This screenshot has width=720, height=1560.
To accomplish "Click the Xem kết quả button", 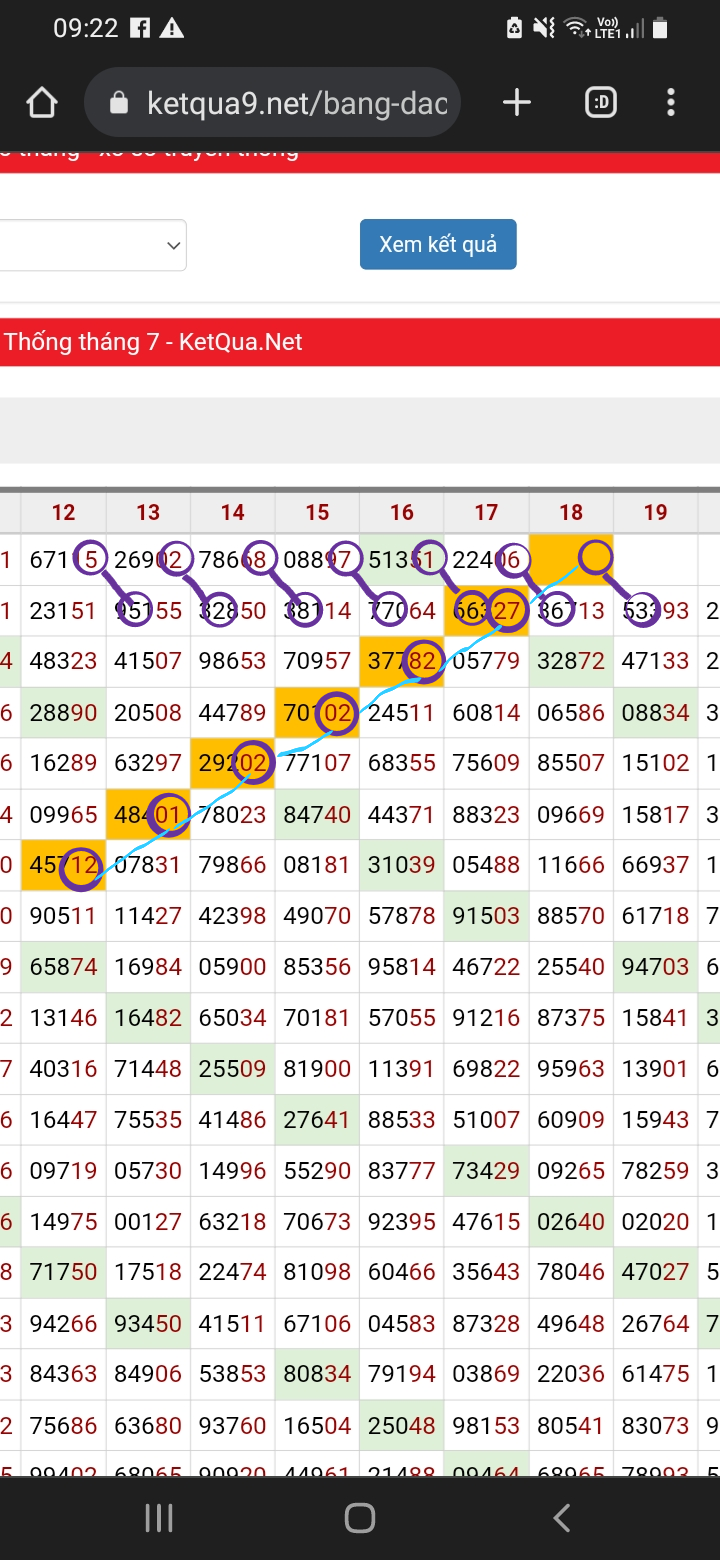I will [x=438, y=245].
